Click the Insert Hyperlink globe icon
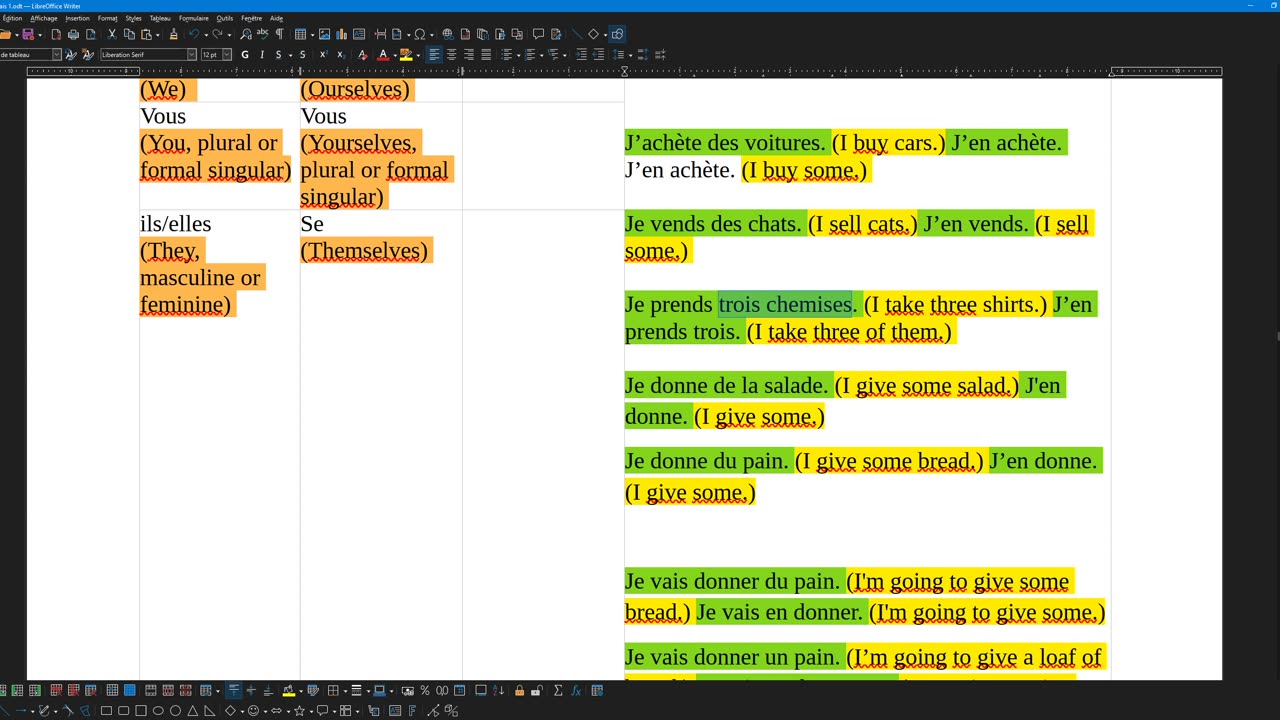 [448, 34]
